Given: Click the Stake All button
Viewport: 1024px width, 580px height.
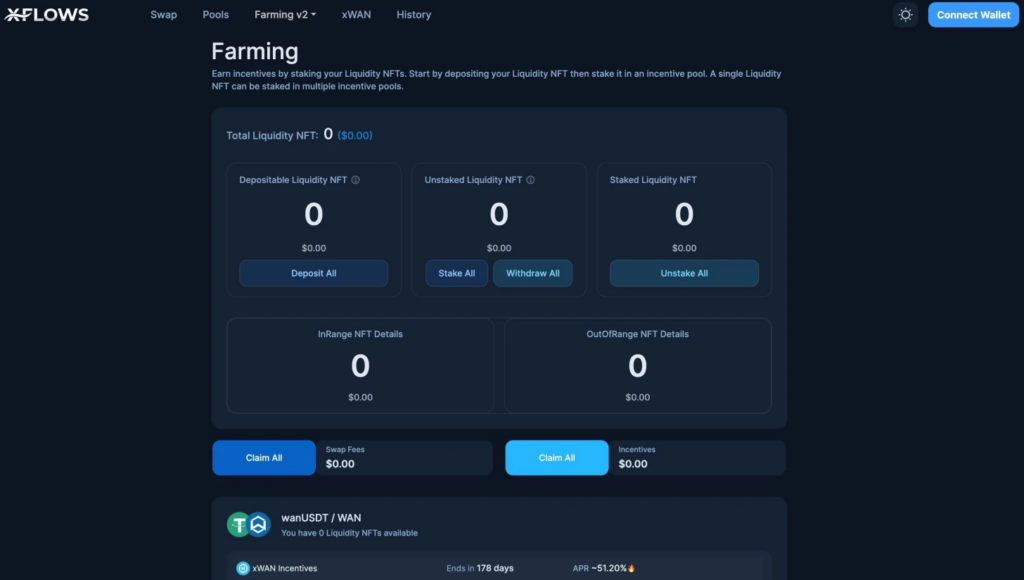Looking at the screenshot, I should coord(457,273).
